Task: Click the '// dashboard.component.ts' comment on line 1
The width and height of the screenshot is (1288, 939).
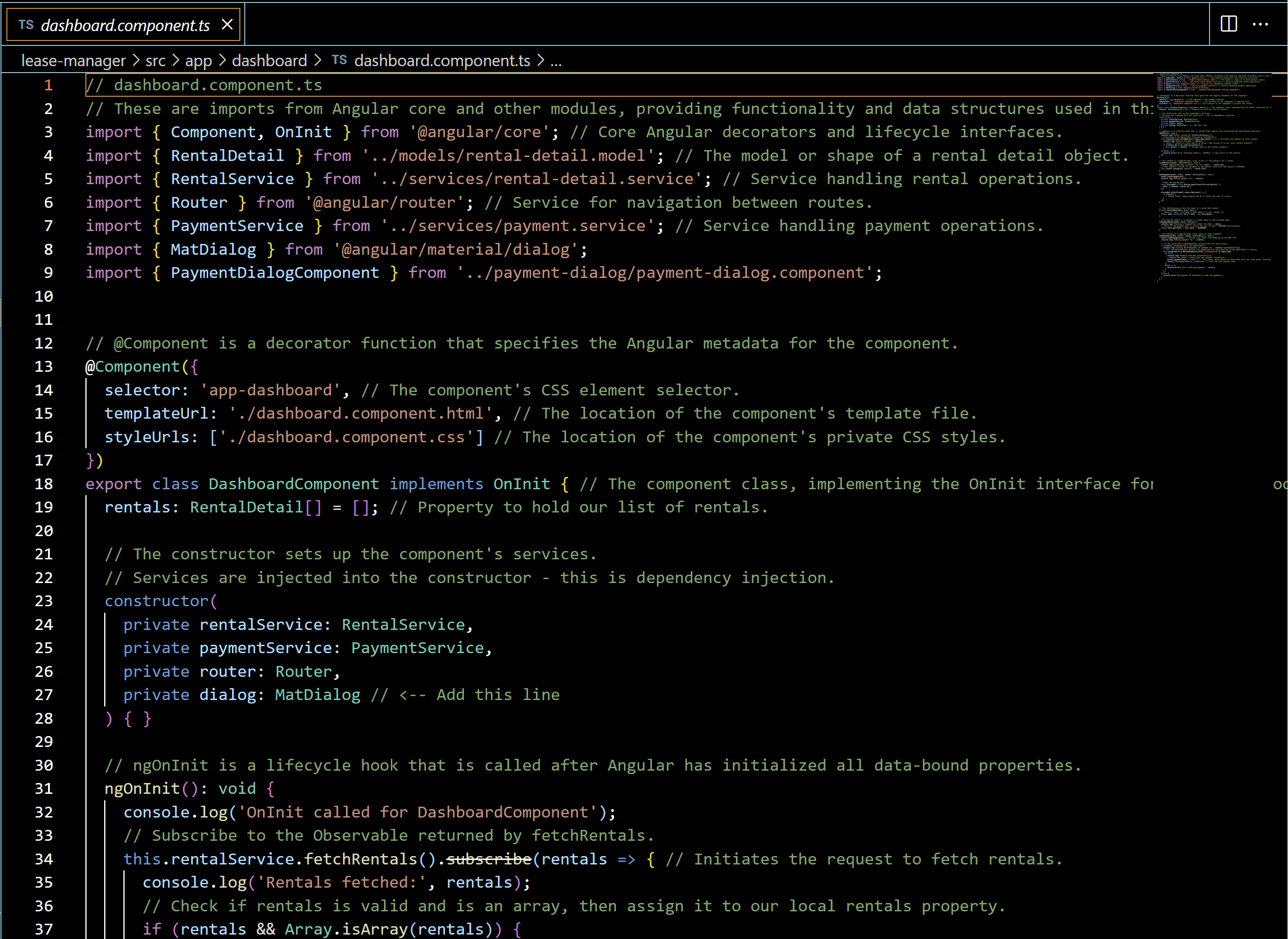Action: tap(204, 85)
